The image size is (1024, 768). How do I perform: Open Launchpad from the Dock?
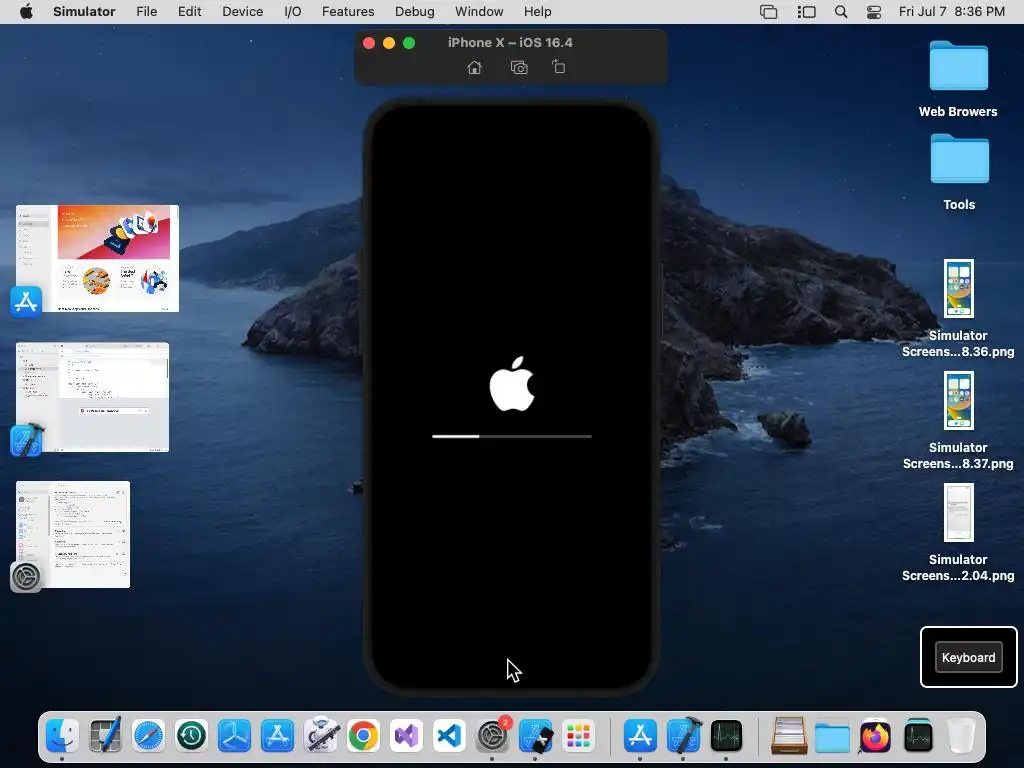tap(579, 736)
